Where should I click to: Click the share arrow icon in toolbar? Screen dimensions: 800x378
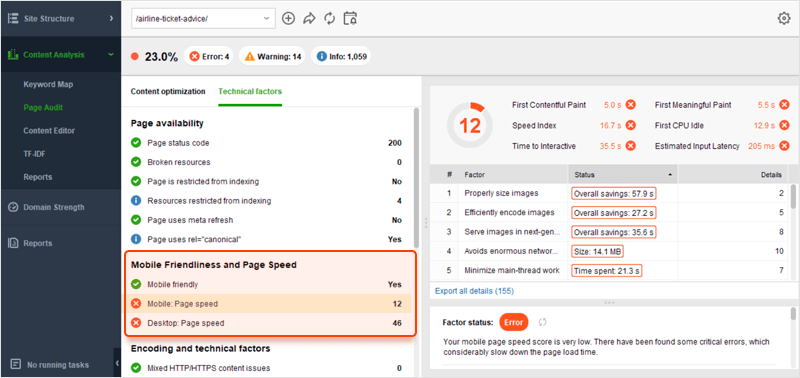tap(309, 19)
